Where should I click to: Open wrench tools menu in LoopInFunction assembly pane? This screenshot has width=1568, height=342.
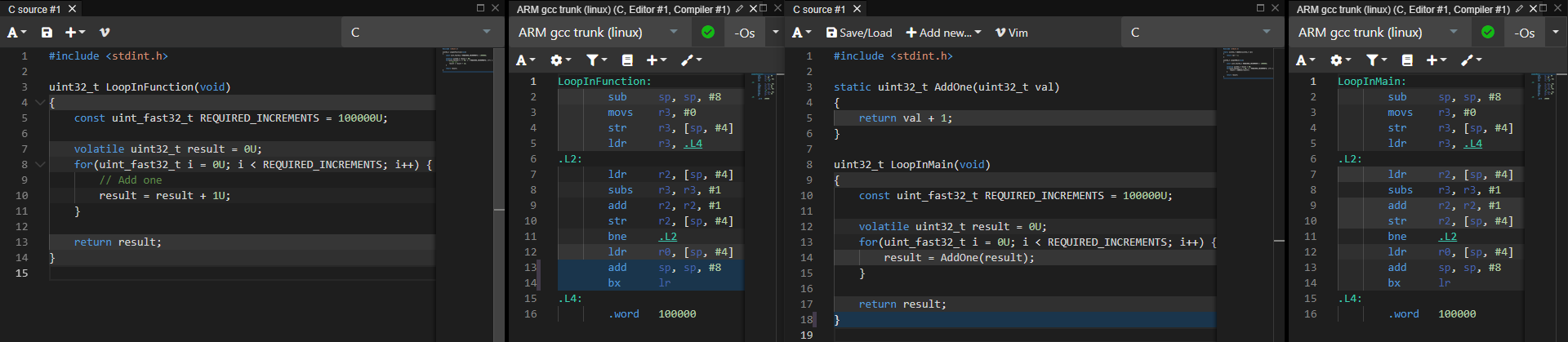692,60
